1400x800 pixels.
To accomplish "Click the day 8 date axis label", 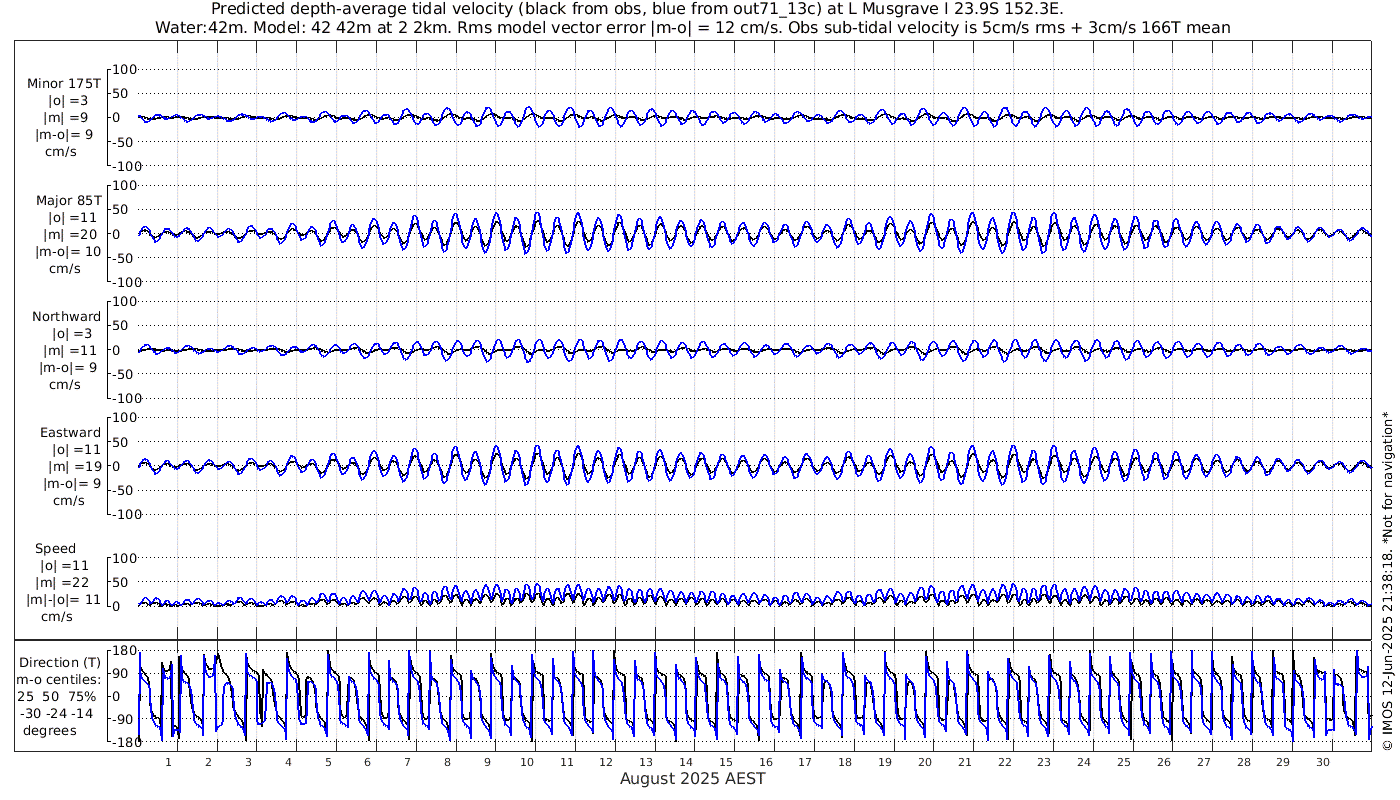I will point(448,762).
